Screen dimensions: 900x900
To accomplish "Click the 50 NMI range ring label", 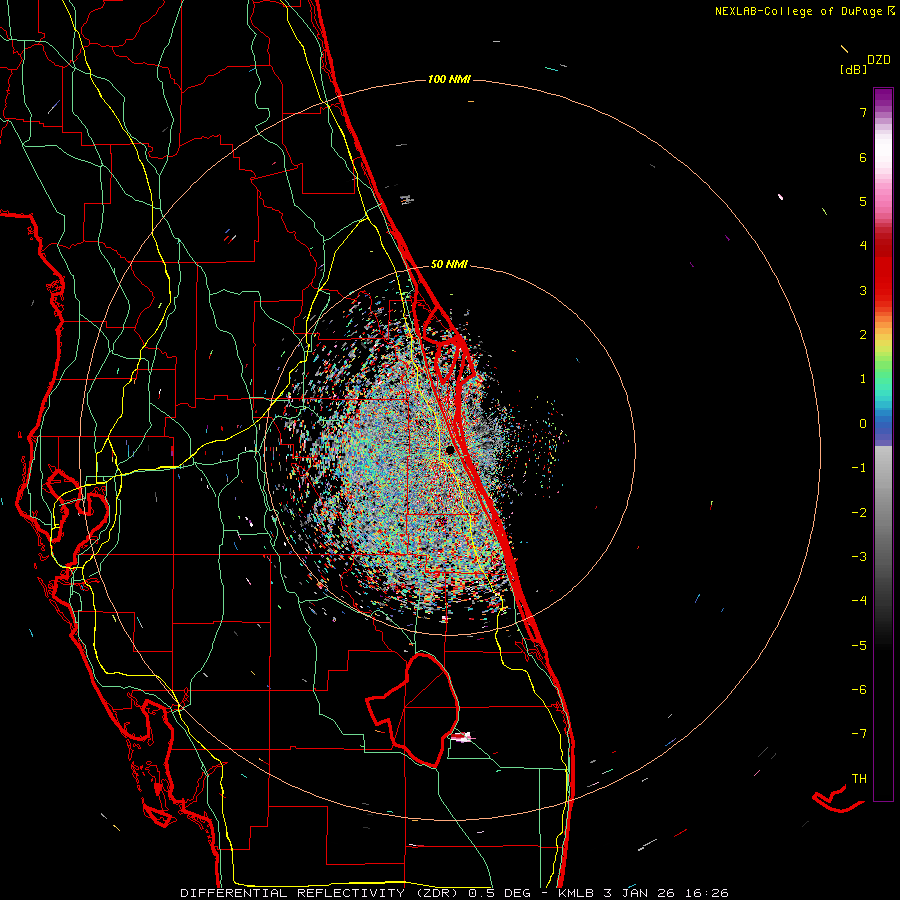I will [449, 265].
